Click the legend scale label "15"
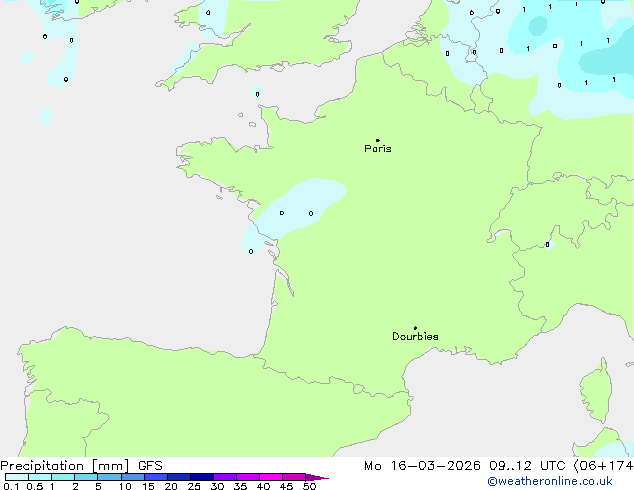The width and height of the screenshot is (634, 490). (148, 486)
